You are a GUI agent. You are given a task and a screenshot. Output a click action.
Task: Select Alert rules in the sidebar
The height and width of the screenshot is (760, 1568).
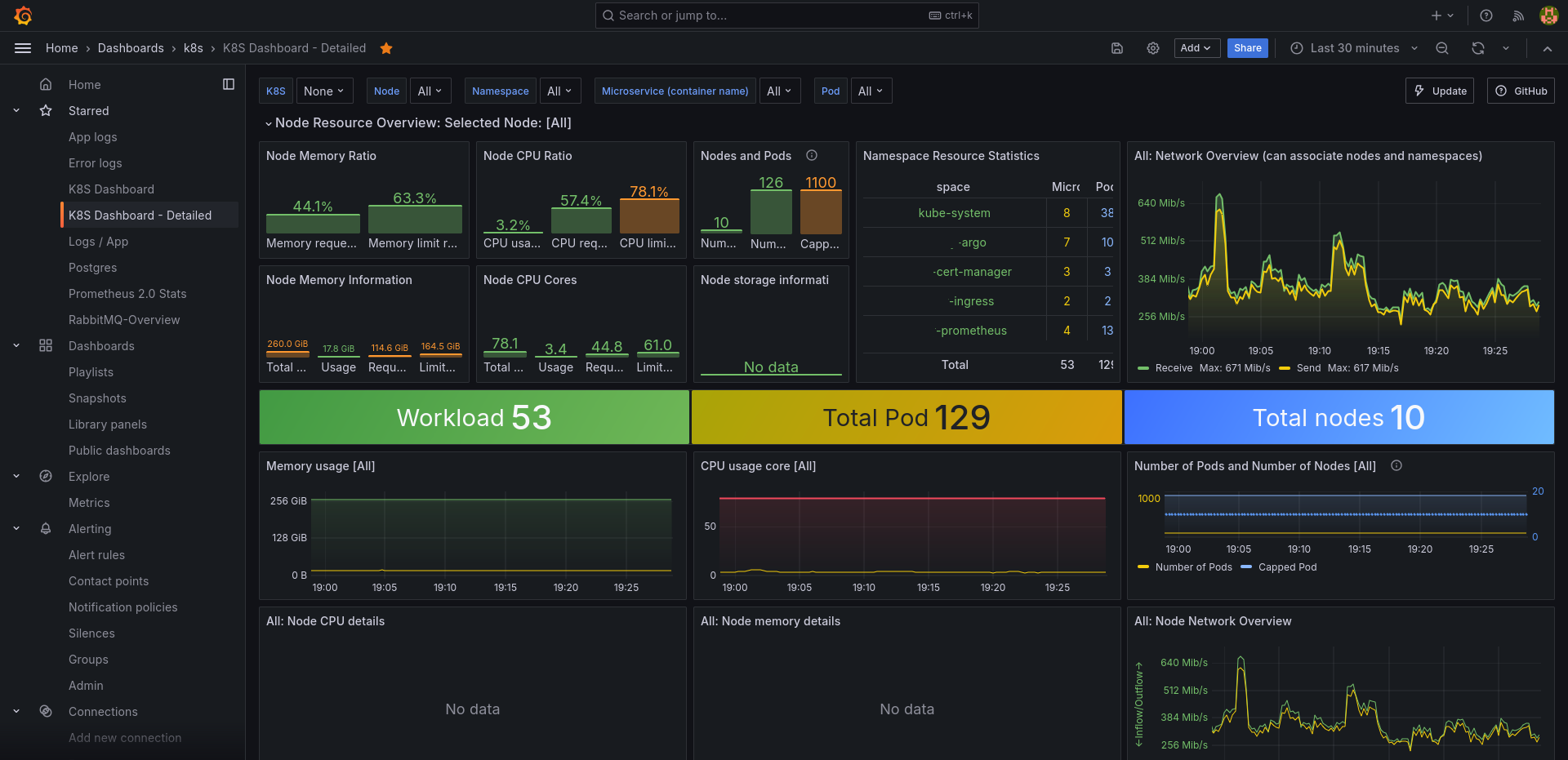pyautogui.click(x=96, y=555)
